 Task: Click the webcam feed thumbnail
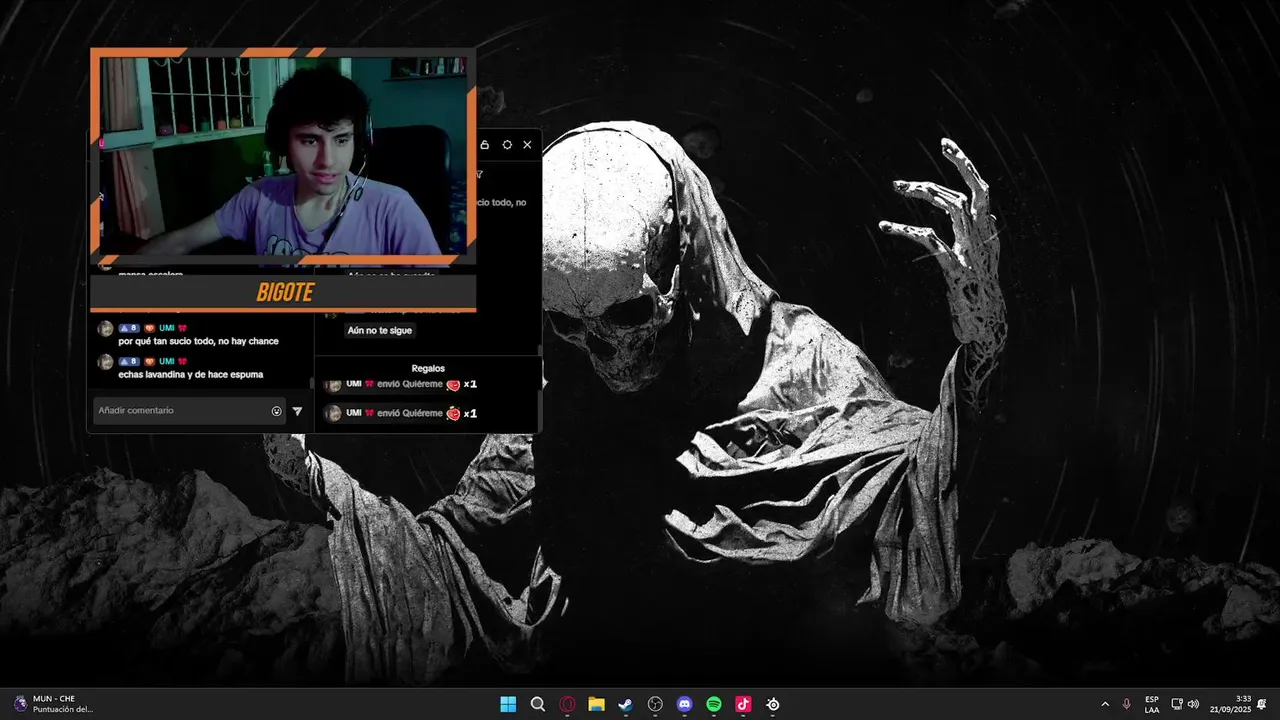pyautogui.click(x=283, y=155)
